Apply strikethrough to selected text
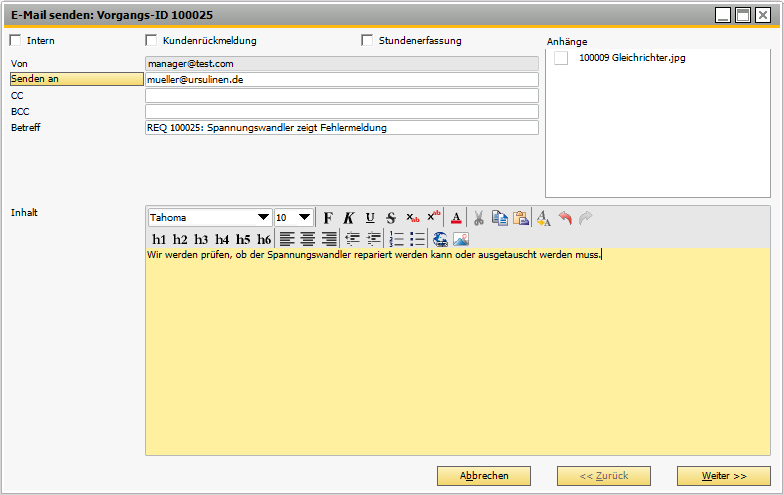The height and width of the screenshot is (495, 784). [x=391, y=218]
